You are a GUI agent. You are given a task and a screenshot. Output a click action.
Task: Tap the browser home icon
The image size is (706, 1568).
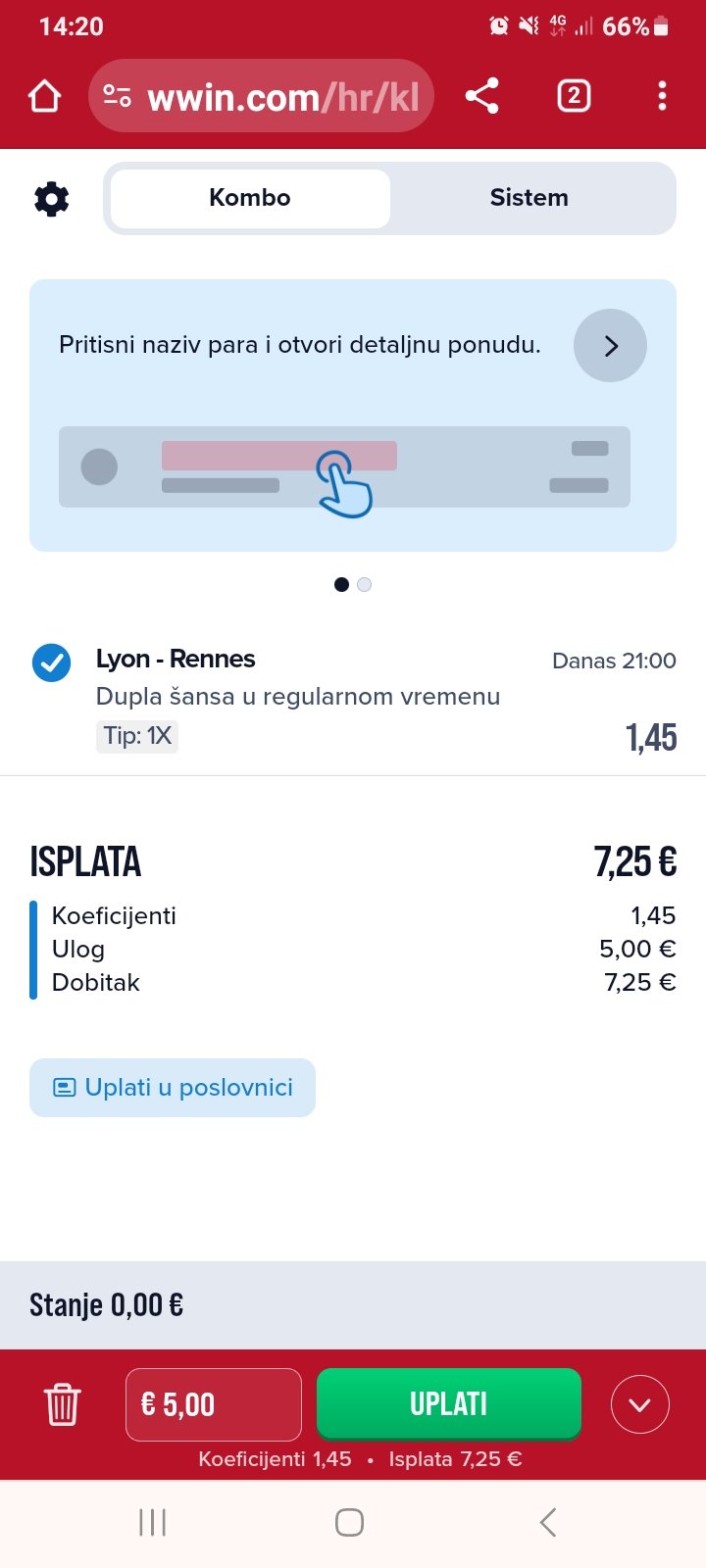pyautogui.click(x=45, y=96)
